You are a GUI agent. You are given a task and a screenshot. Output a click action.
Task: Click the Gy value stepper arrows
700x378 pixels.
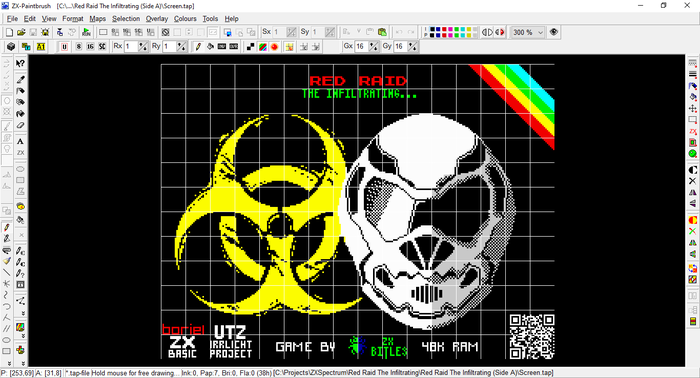point(412,46)
